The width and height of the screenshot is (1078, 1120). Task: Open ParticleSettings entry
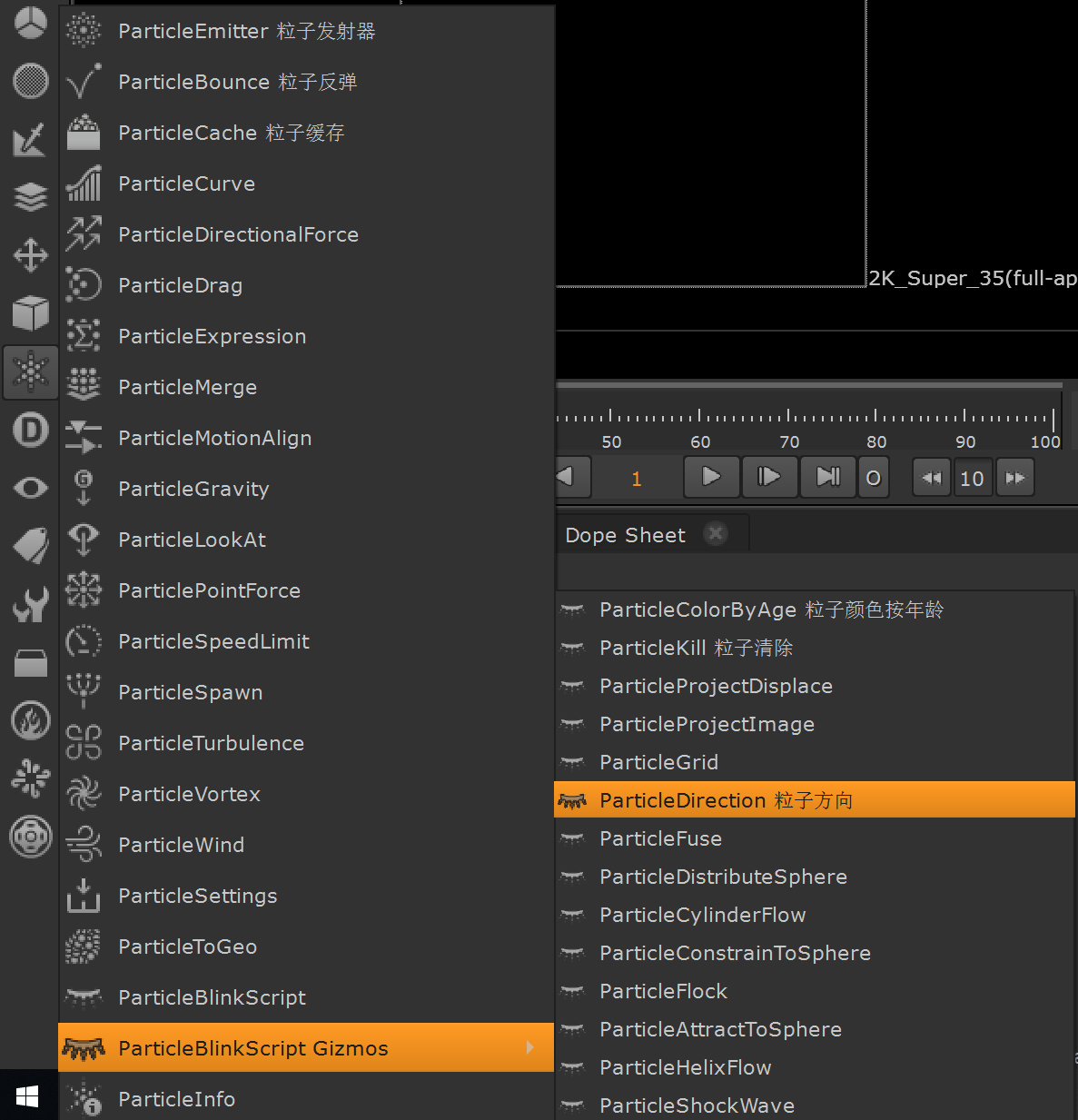[x=306, y=896]
